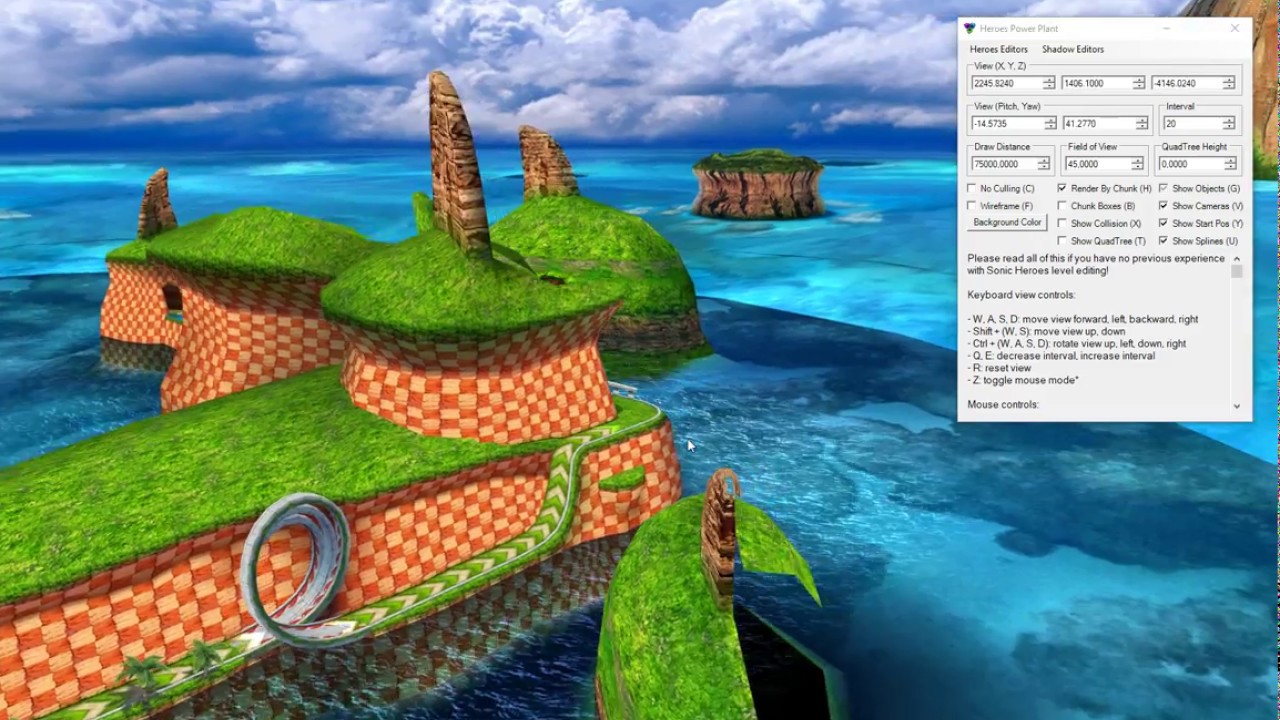Click the help text scrollbar down arrow
Screen dimensions: 1280x720
[x=1237, y=406]
